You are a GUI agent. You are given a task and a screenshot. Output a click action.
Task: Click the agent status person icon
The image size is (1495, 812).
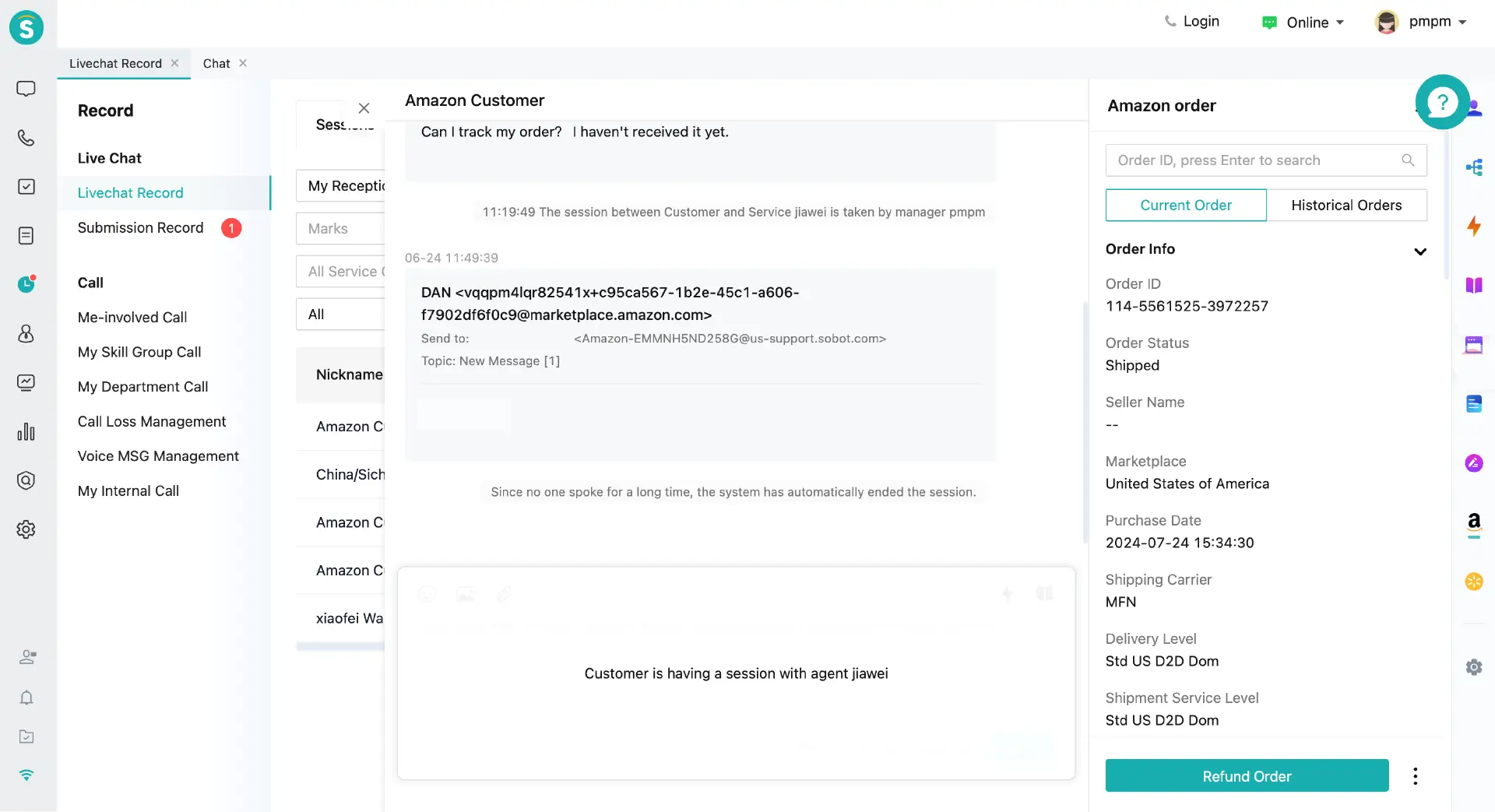click(27, 657)
